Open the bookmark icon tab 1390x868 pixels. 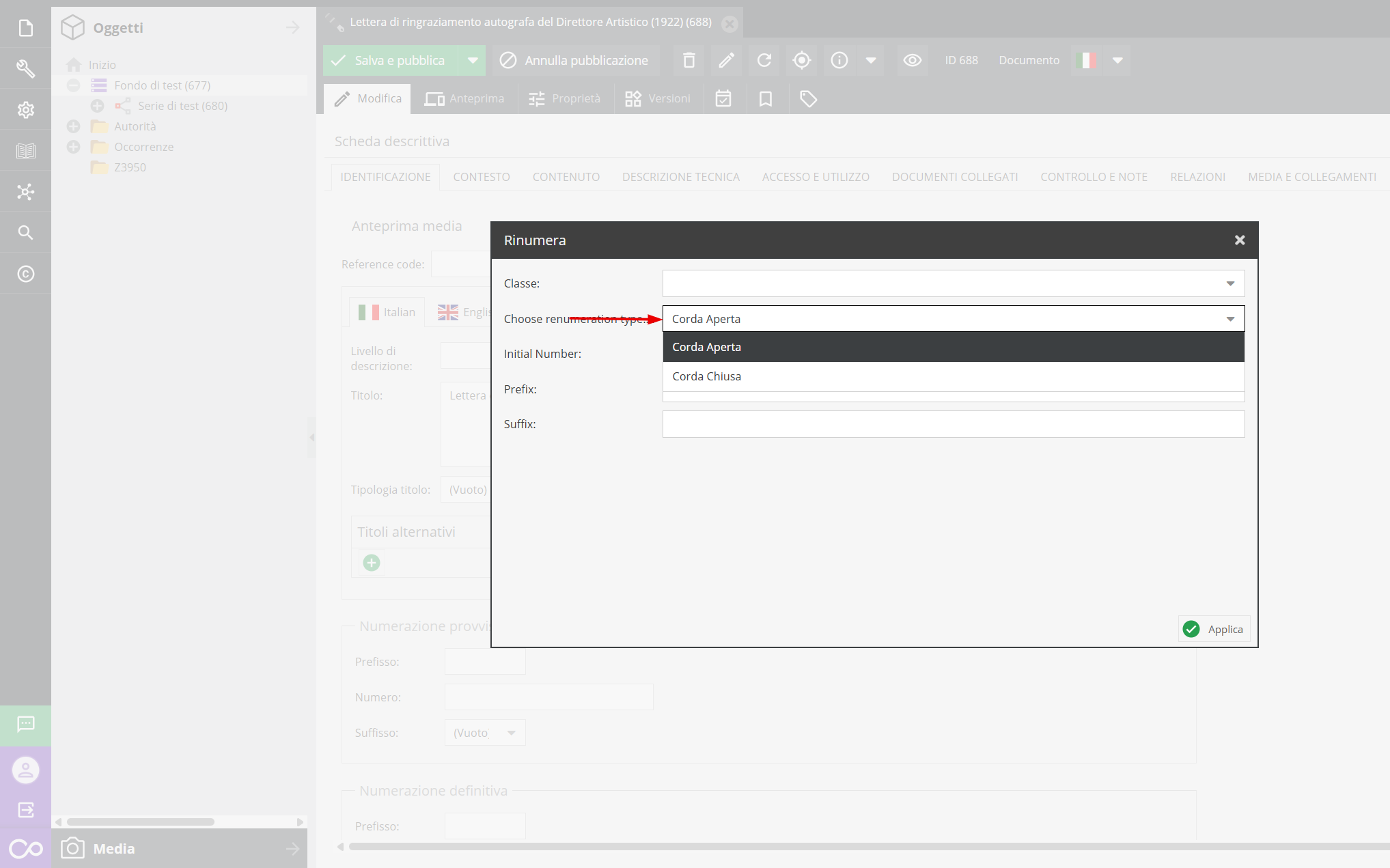765,99
